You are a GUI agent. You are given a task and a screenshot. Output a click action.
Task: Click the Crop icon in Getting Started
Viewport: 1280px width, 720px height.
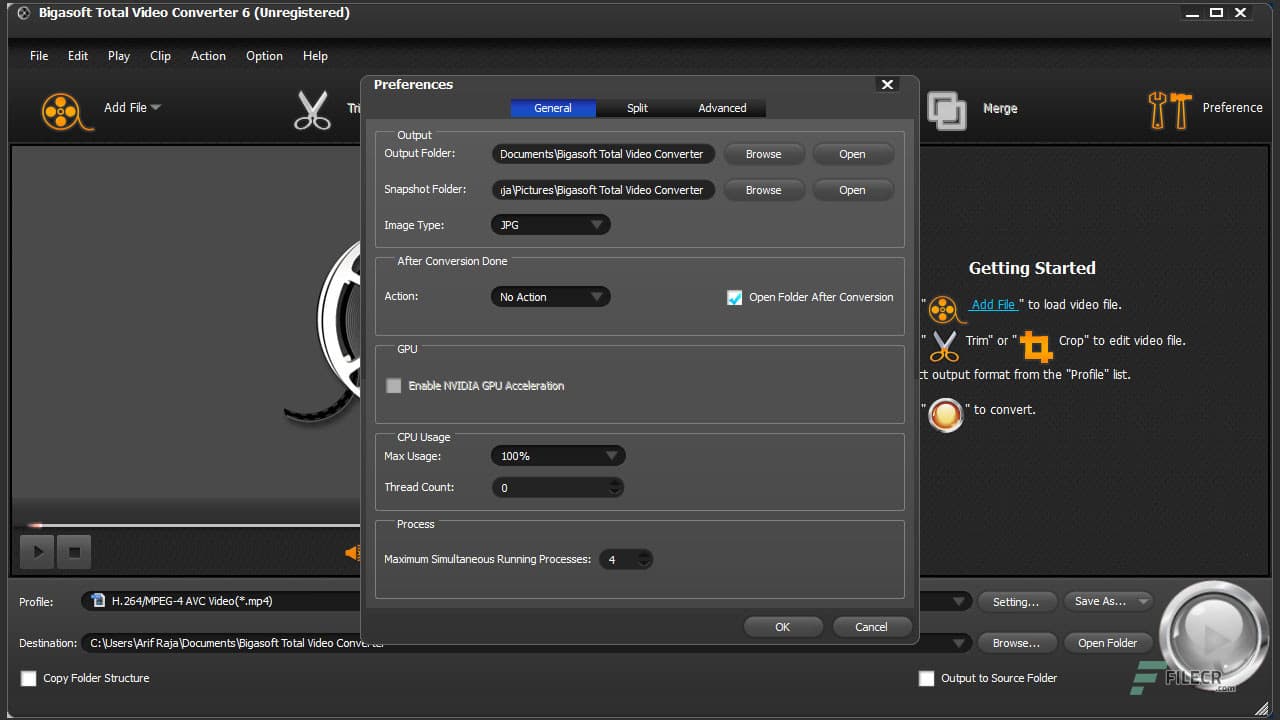click(1036, 346)
